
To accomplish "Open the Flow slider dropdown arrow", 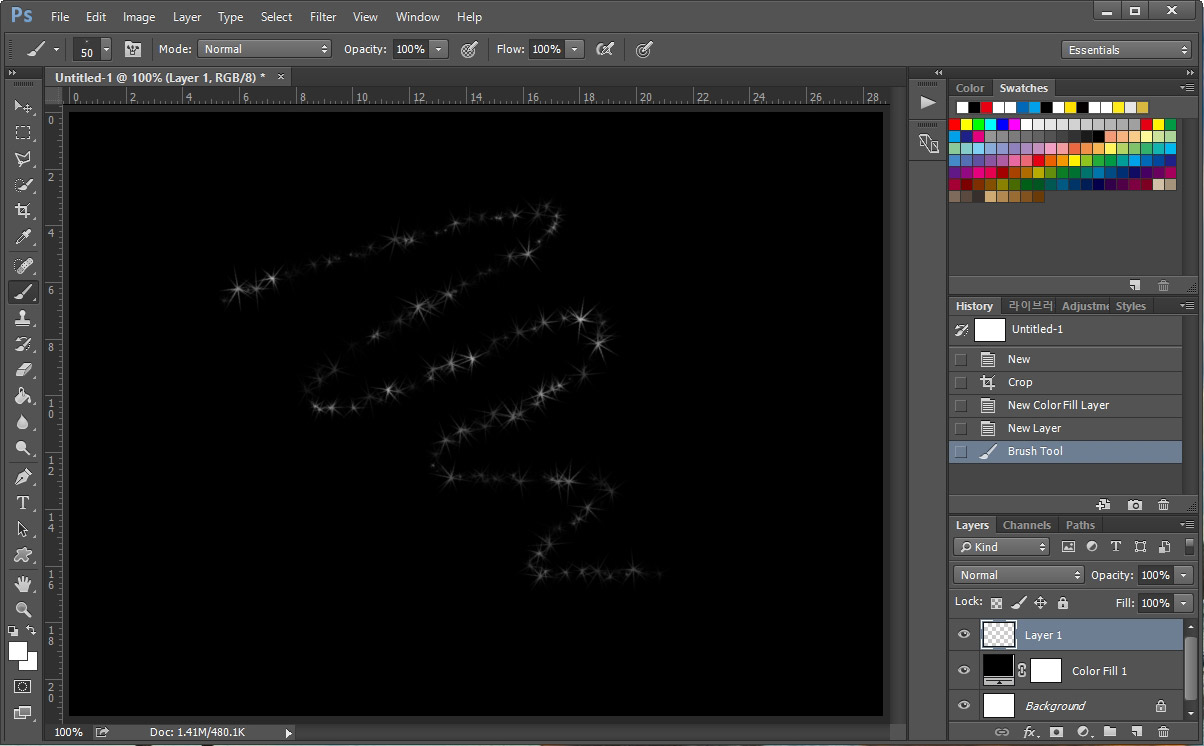I will tap(574, 49).
